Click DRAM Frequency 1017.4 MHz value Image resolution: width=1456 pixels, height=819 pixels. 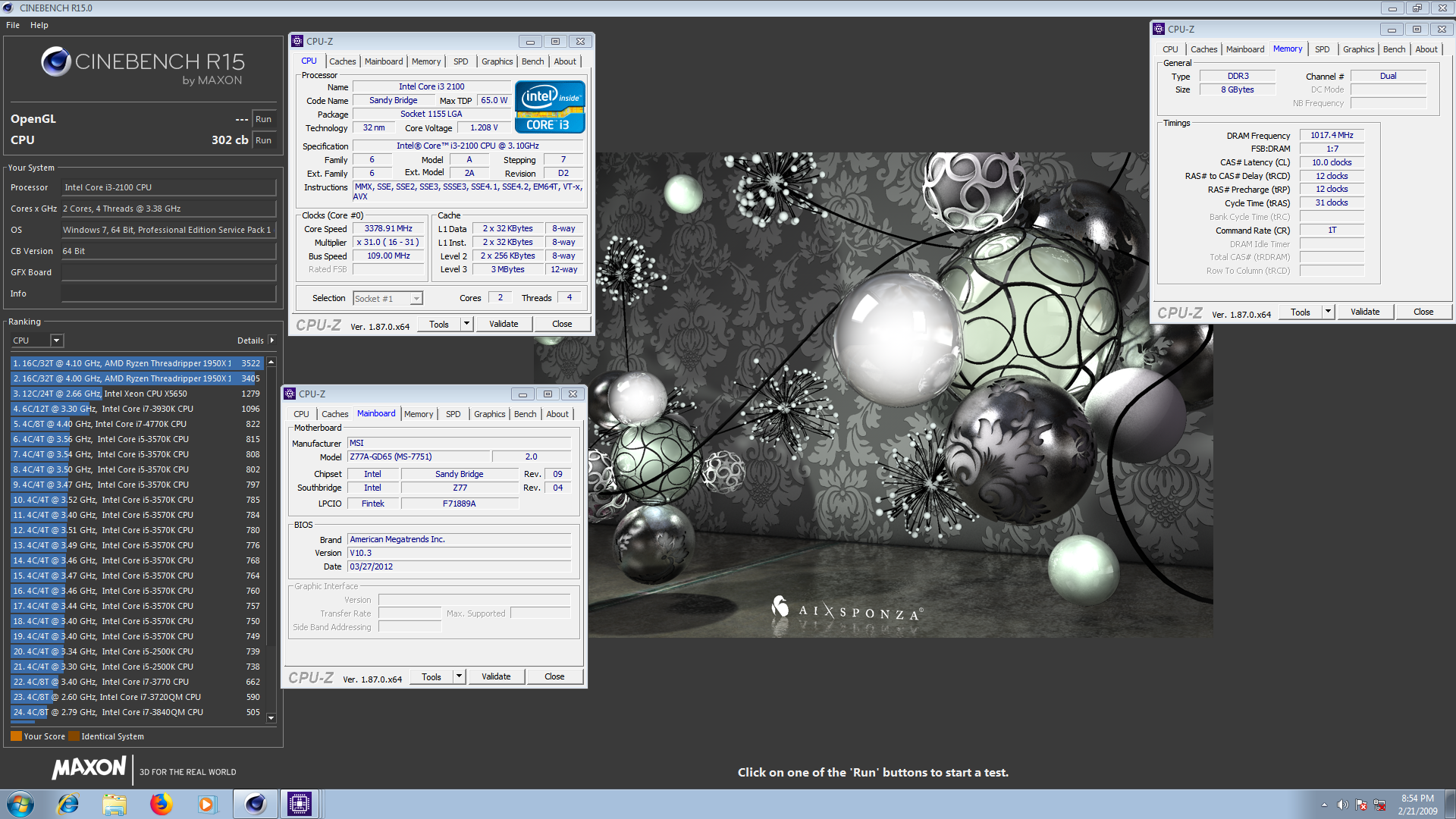[x=1332, y=136]
